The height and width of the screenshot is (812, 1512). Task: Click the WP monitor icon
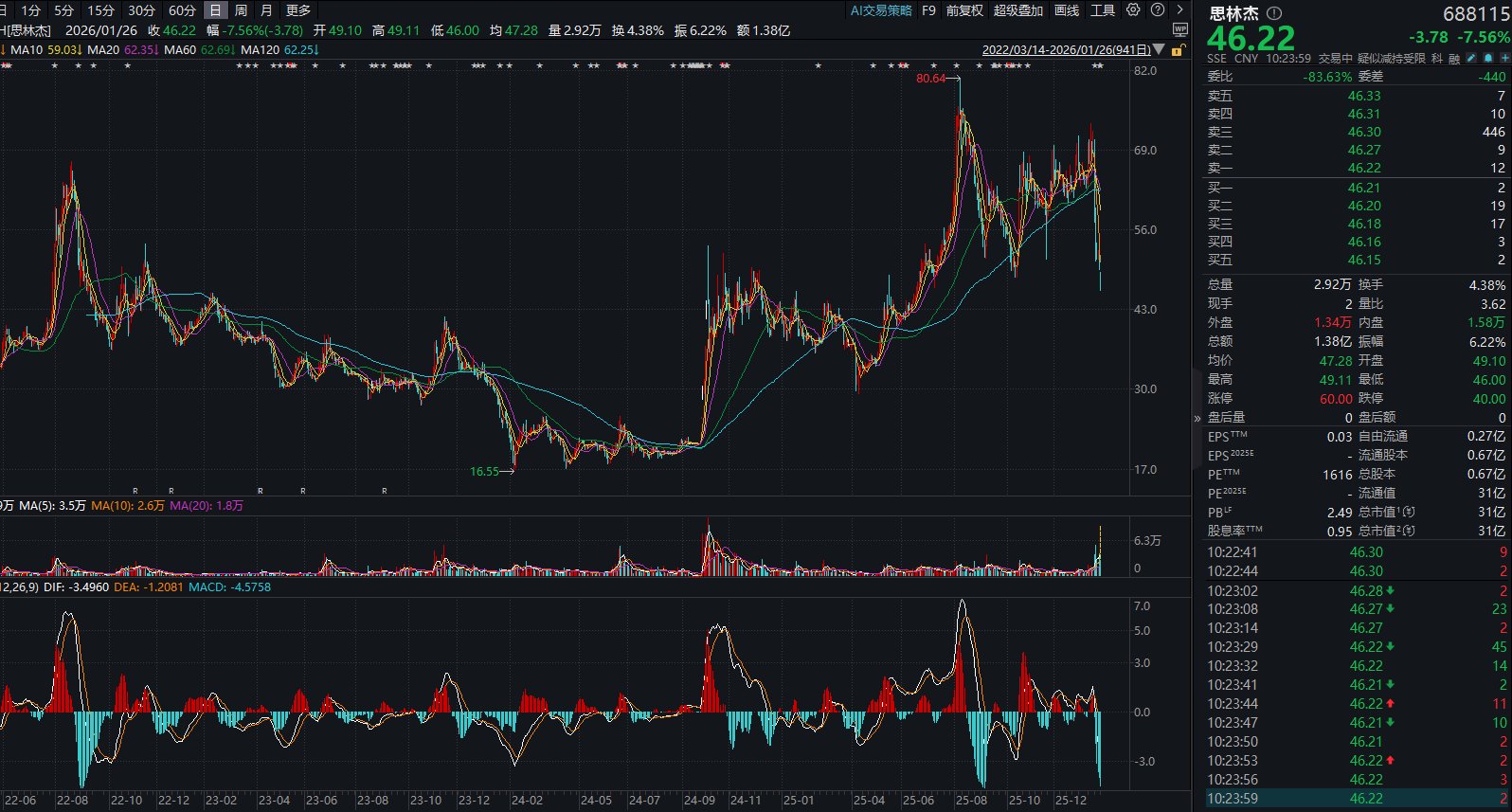point(1179,29)
